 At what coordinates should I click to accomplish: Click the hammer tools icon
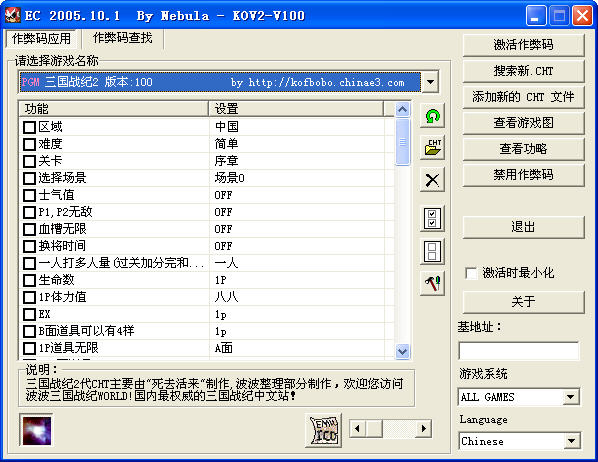click(432, 283)
